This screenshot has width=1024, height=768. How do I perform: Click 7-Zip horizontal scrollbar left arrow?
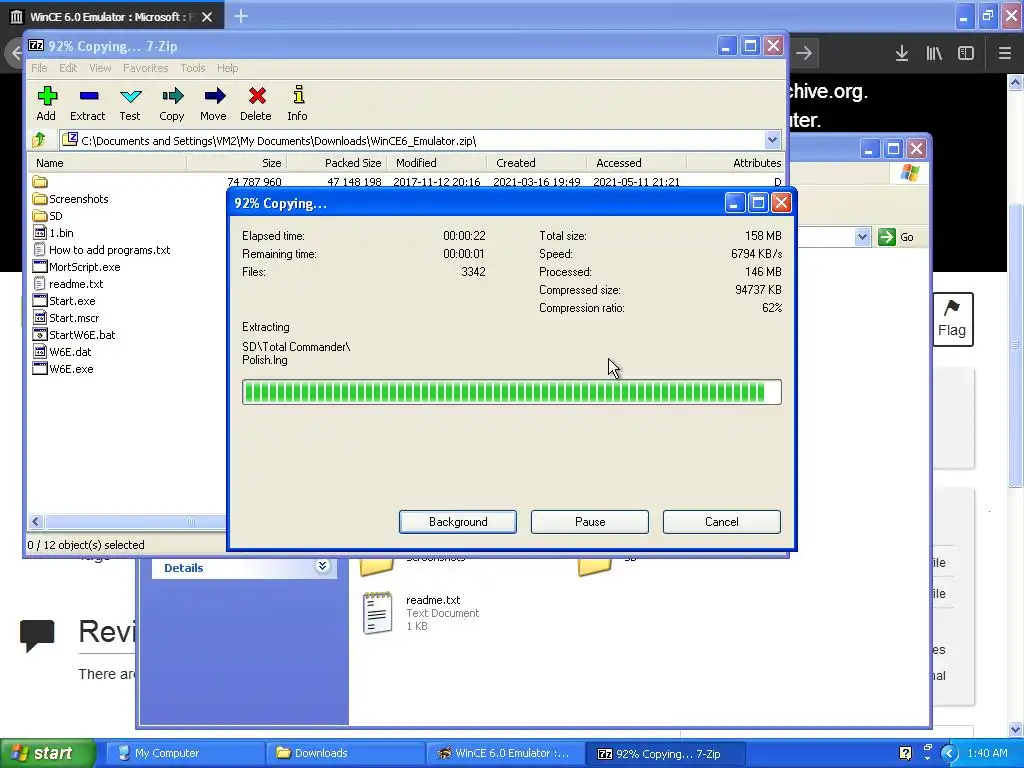pos(36,521)
